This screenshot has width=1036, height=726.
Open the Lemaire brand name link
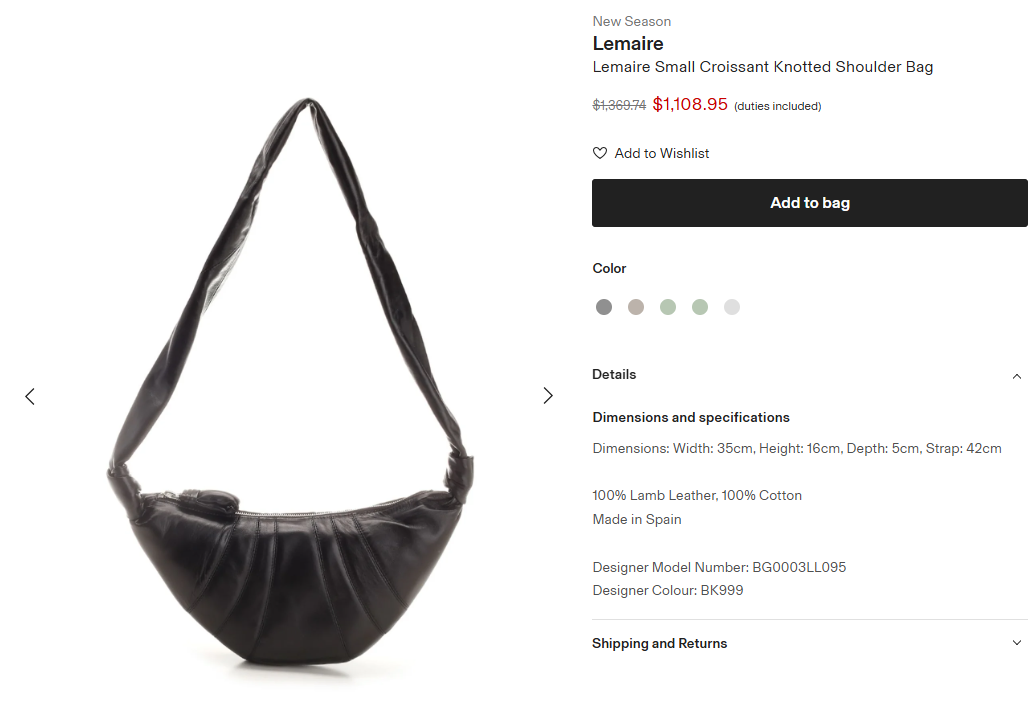click(628, 44)
